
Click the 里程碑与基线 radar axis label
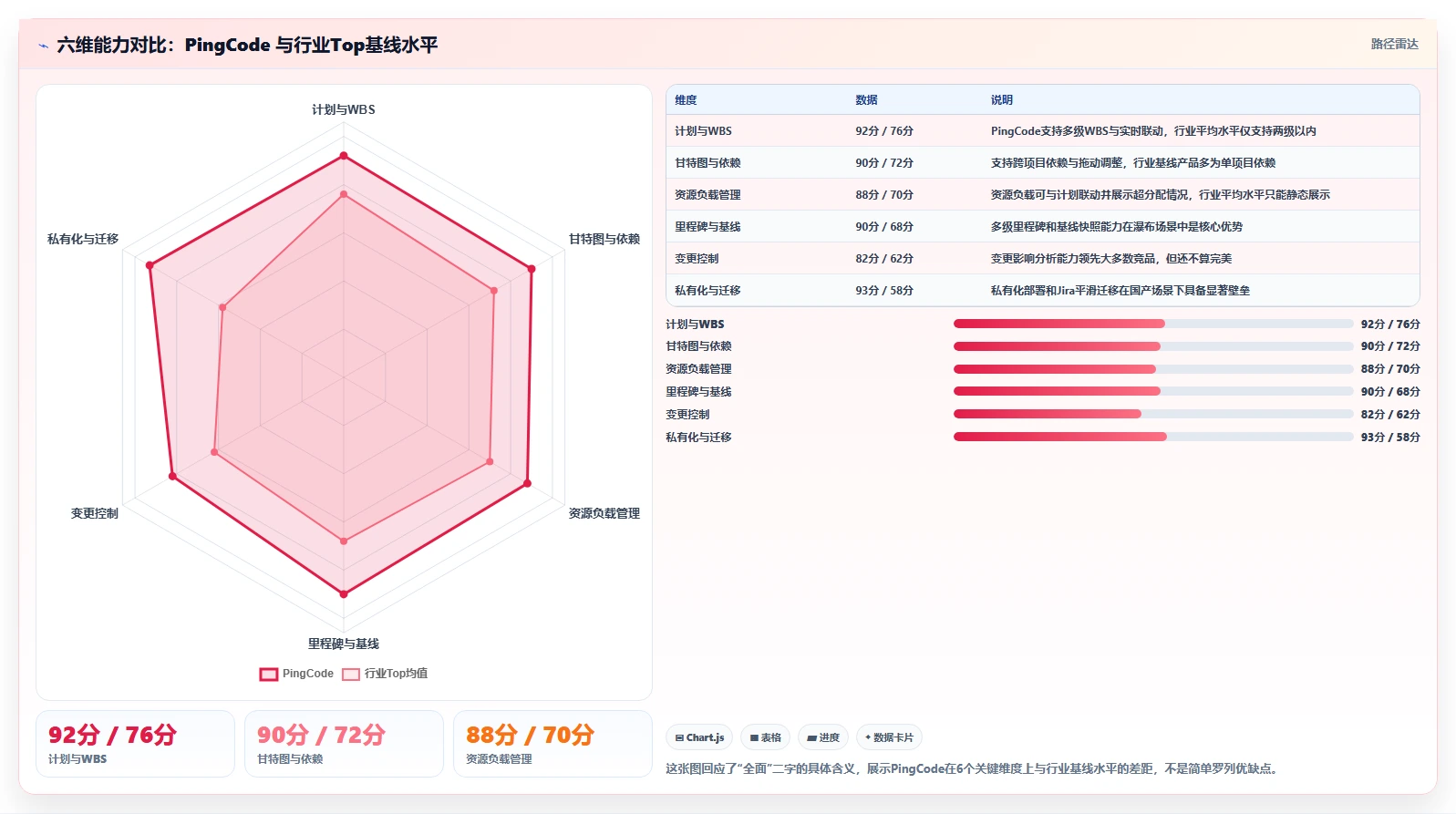pyautogui.click(x=344, y=644)
